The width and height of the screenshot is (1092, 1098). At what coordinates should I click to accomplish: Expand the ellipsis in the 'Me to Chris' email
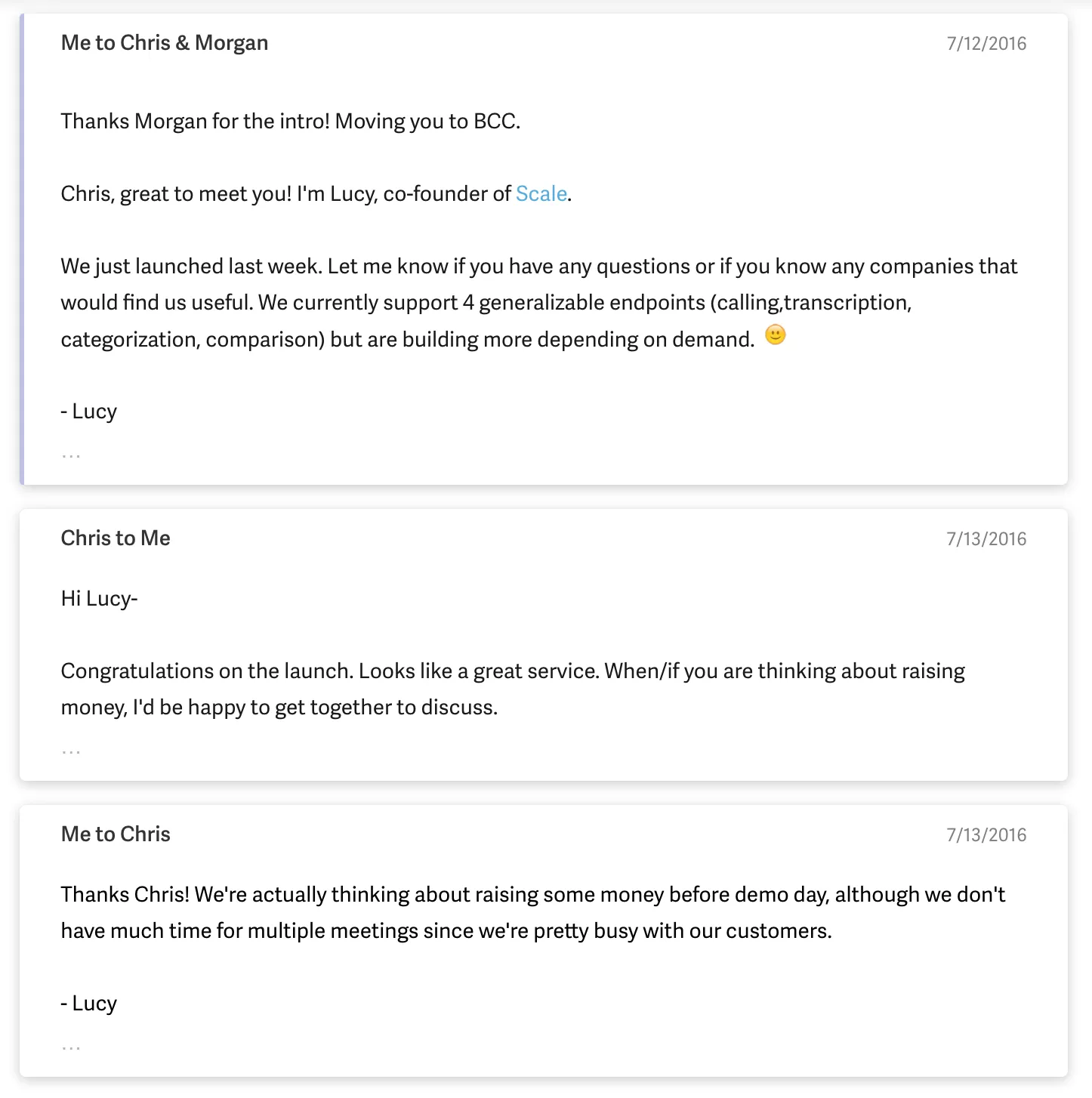(x=71, y=1047)
